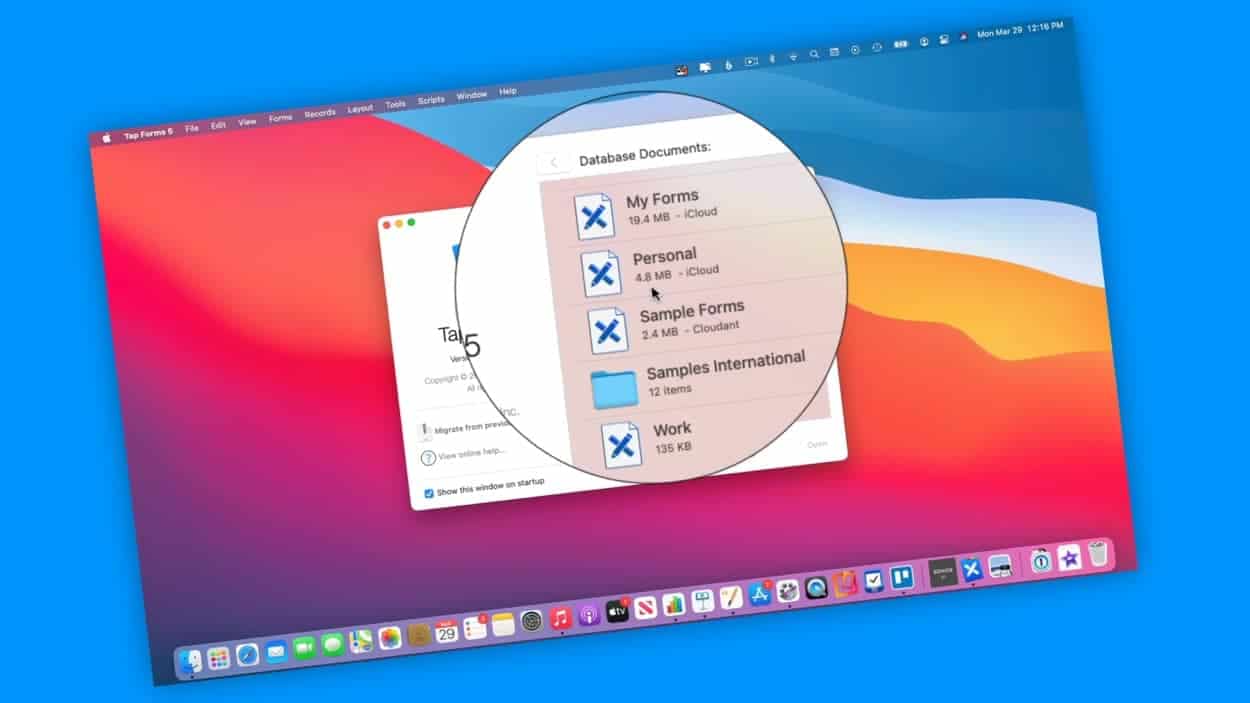This screenshot has width=1250, height=703.
Task: Toggle Show this window on startup
Action: [429, 493]
